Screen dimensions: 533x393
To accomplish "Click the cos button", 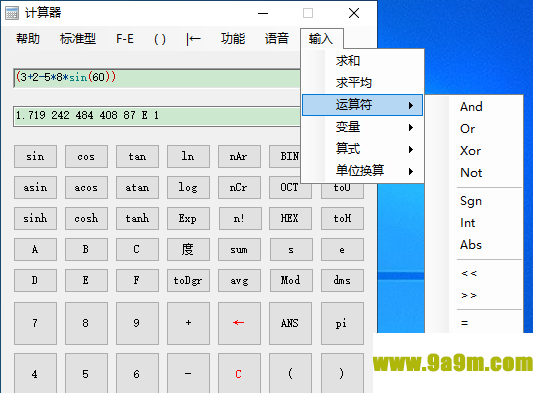I will tap(86, 157).
